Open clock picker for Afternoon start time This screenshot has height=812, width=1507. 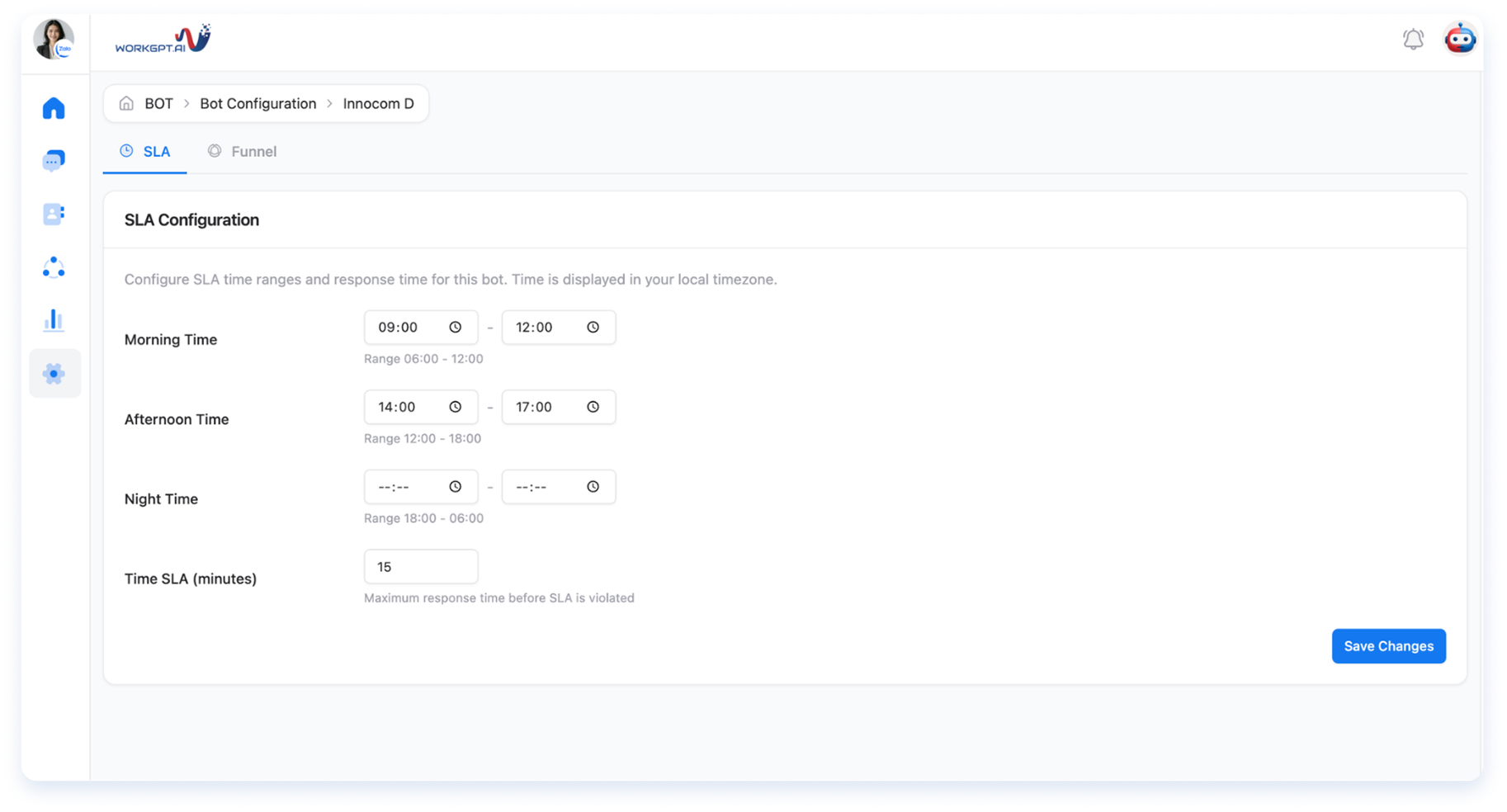click(x=455, y=407)
